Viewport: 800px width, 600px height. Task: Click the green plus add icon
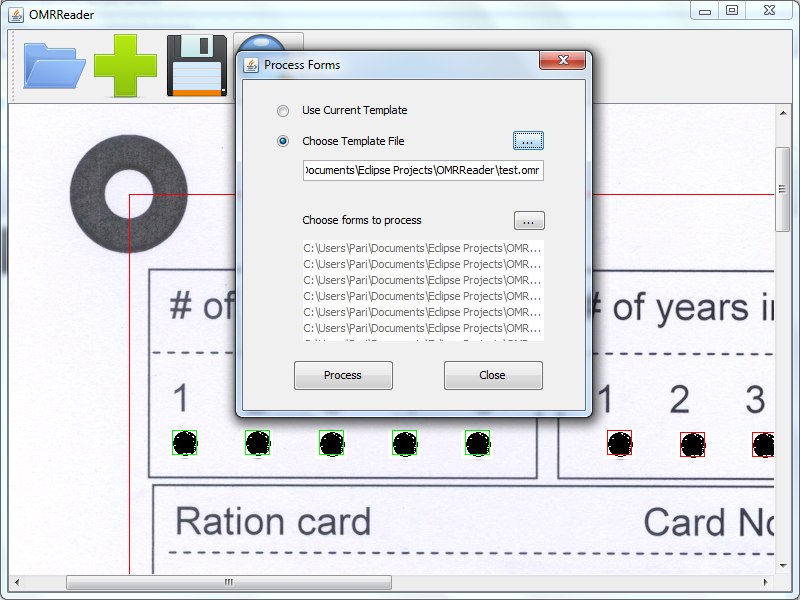[x=125, y=65]
